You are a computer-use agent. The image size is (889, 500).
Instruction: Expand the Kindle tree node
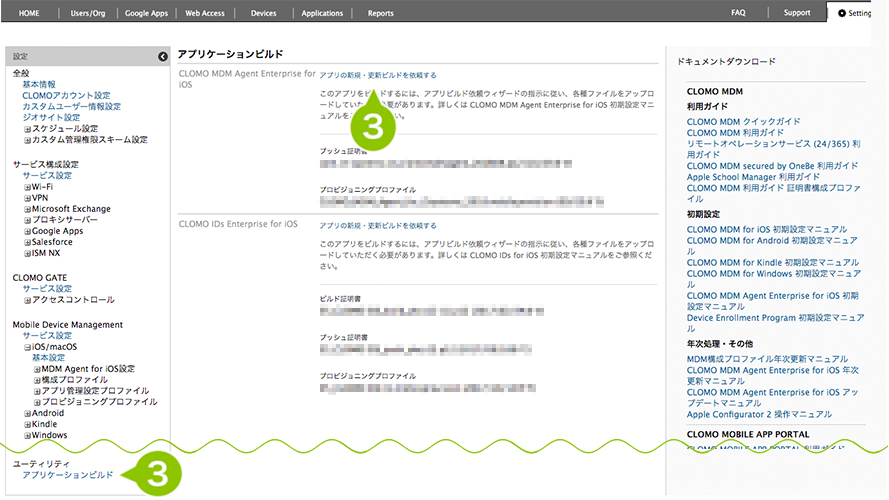click(27, 425)
